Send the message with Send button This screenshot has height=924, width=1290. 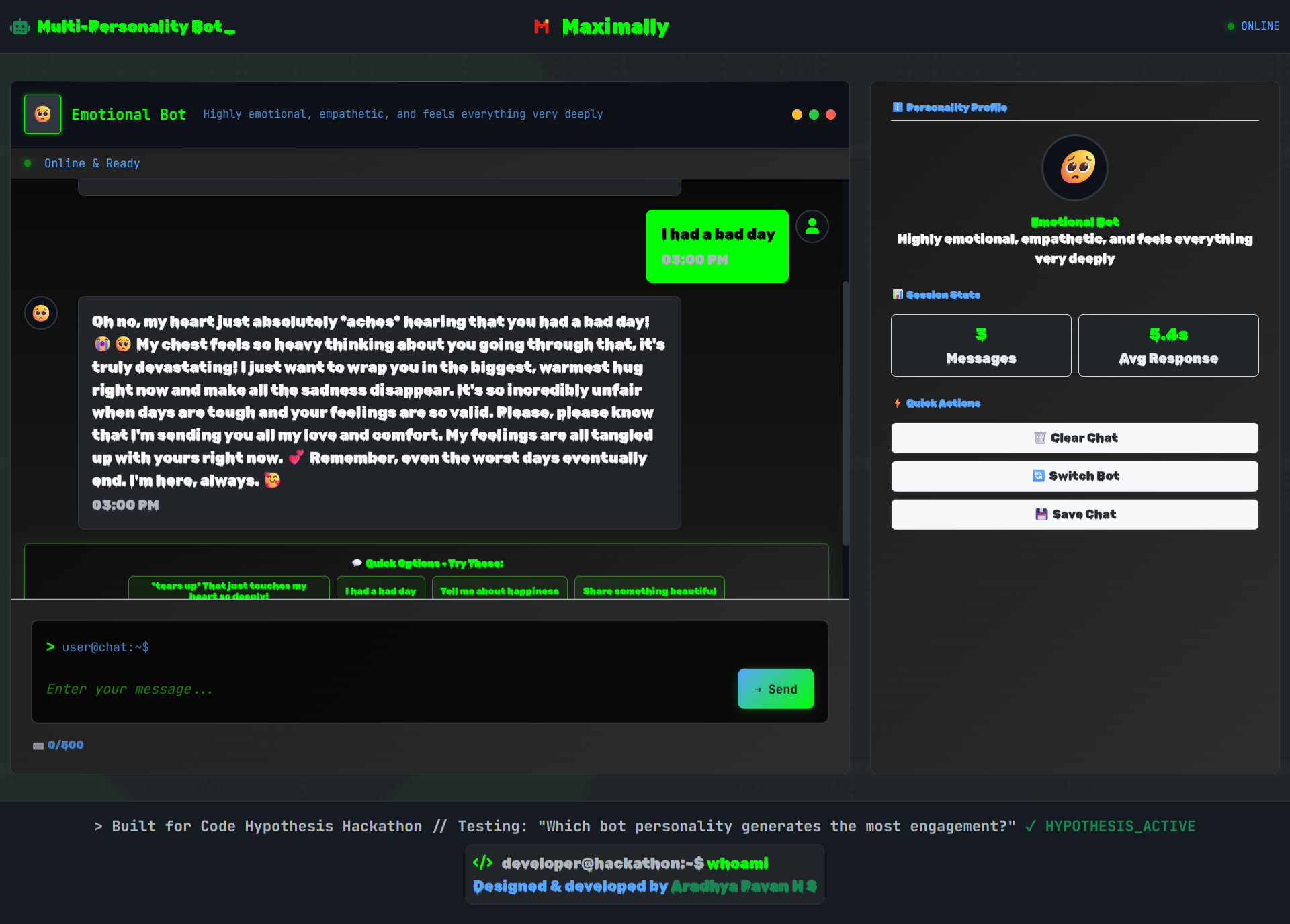[775, 689]
